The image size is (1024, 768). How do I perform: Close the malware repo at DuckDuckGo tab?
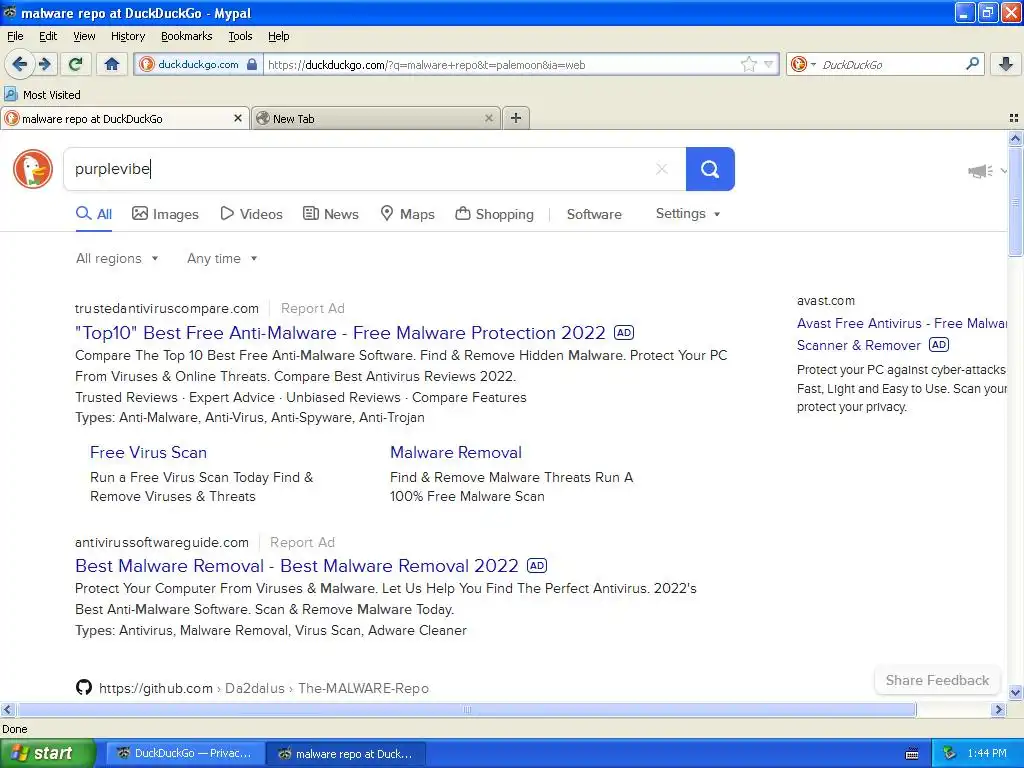(238, 118)
